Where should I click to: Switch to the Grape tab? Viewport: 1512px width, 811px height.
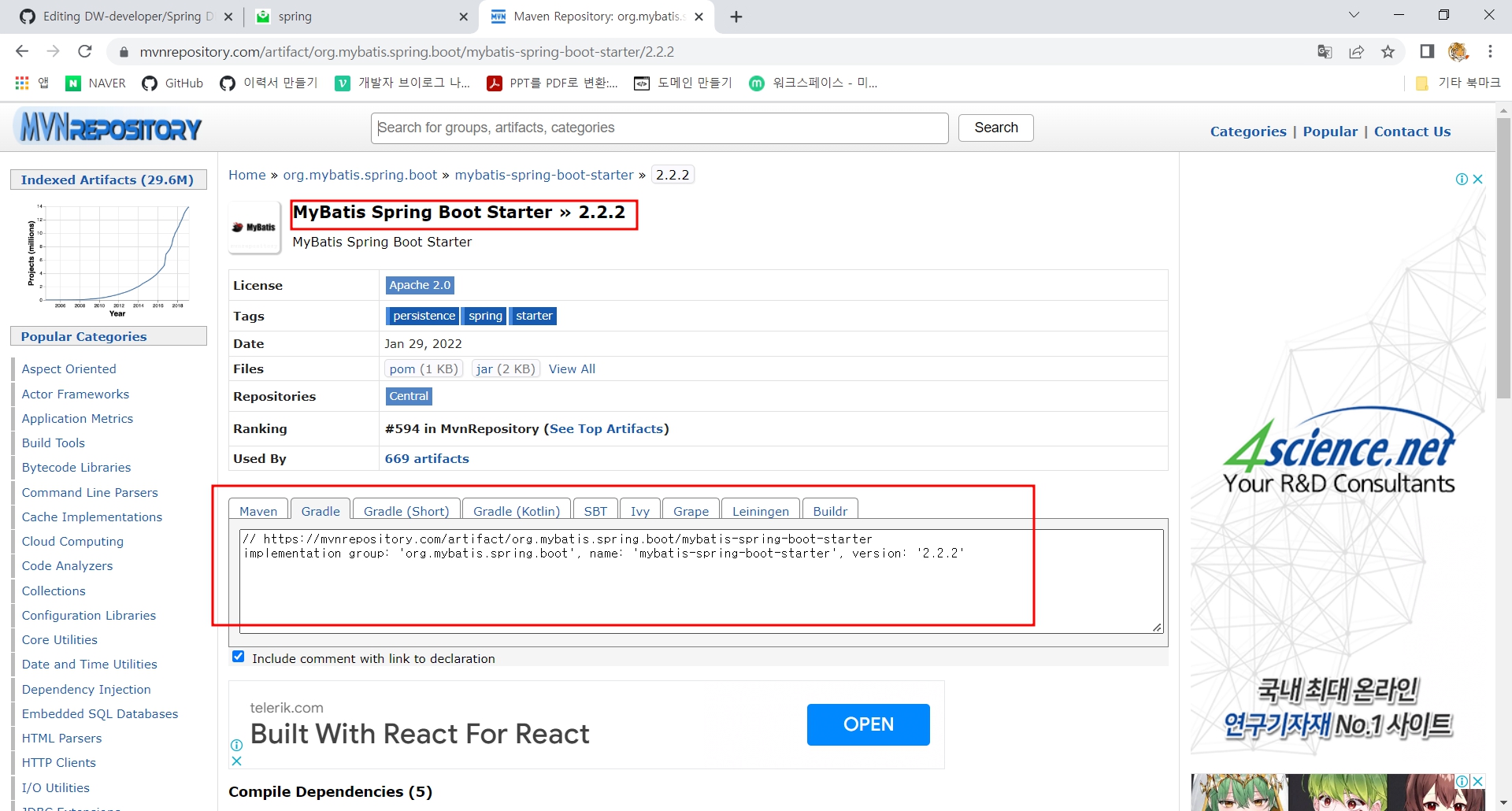[691, 510]
